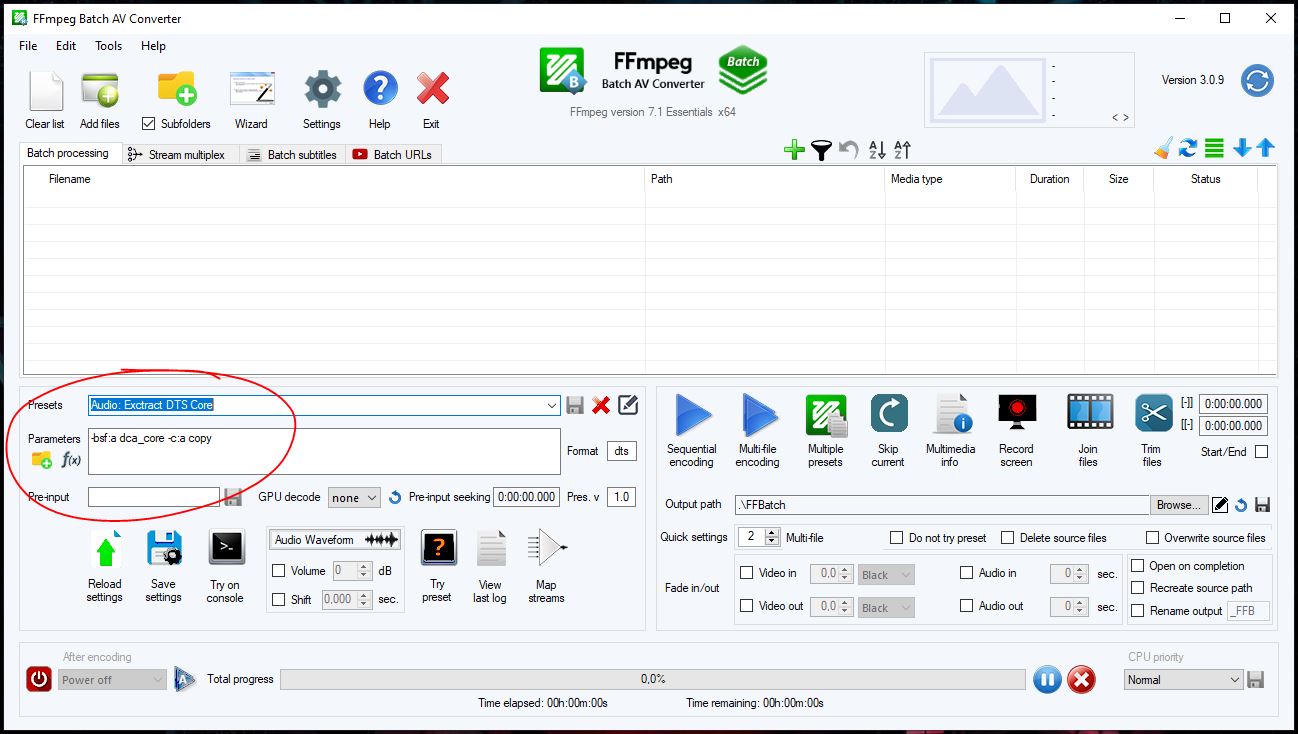Click the Add files icon
Screen dimensions: 1298x734
click(x=99, y=92)
